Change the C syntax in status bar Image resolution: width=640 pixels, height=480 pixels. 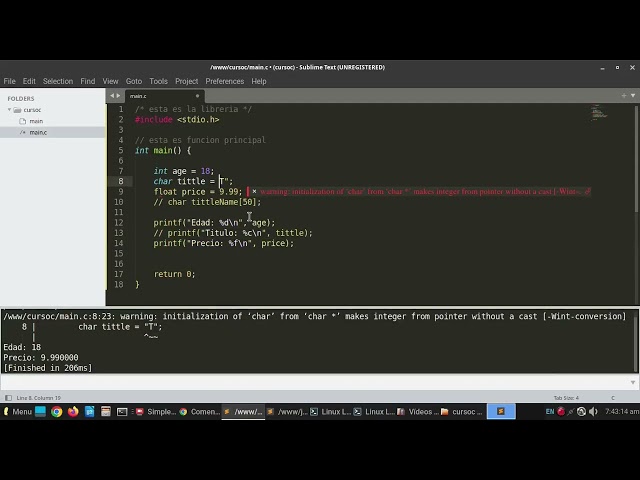613,398
